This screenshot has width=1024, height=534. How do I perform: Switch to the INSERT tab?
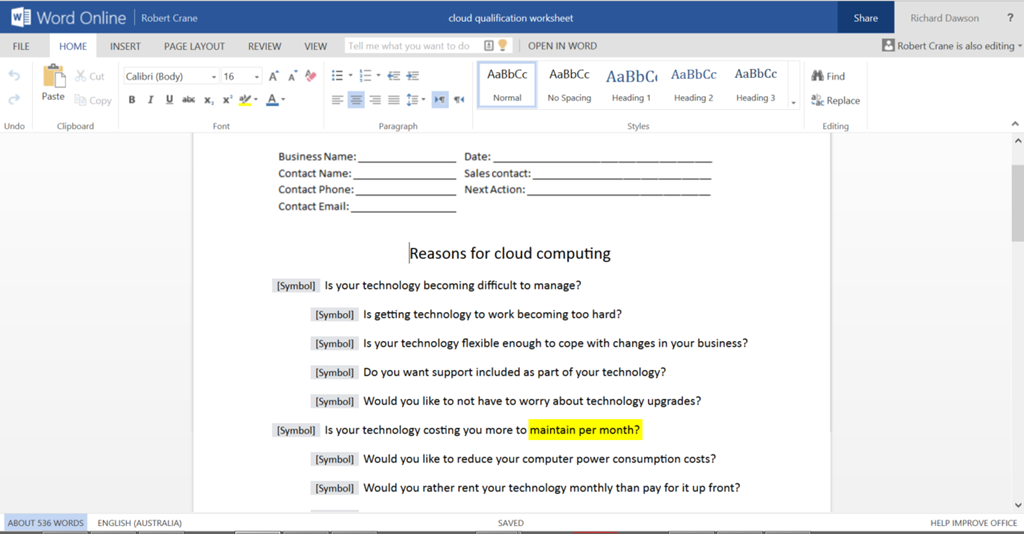tap(125, 46)
